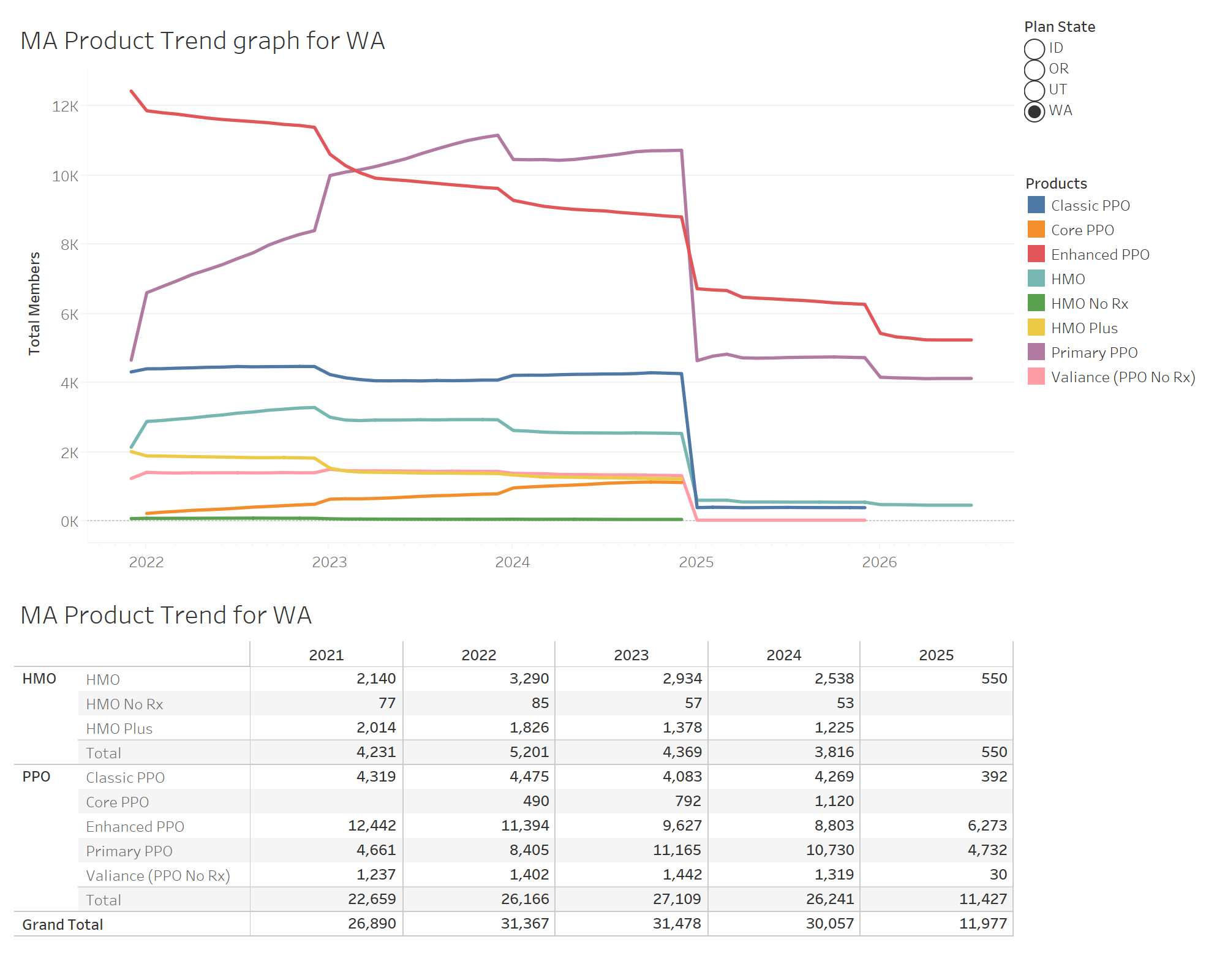The width and height of the screenshot is (1225, 980).
Task: Click the Classic PPO legend color swatch
Action: 1037,205
